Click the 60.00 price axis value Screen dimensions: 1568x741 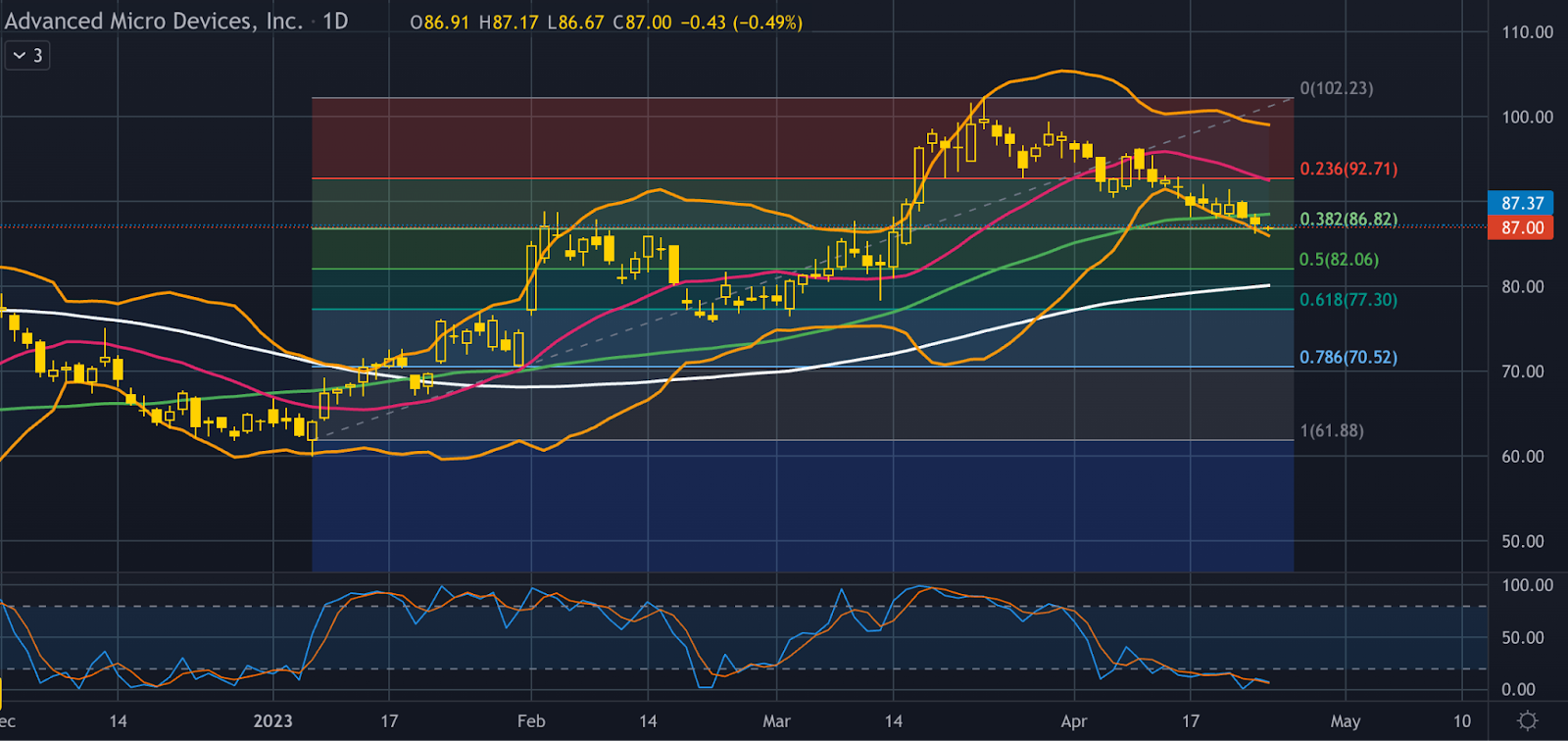[x=1523, y=456]
